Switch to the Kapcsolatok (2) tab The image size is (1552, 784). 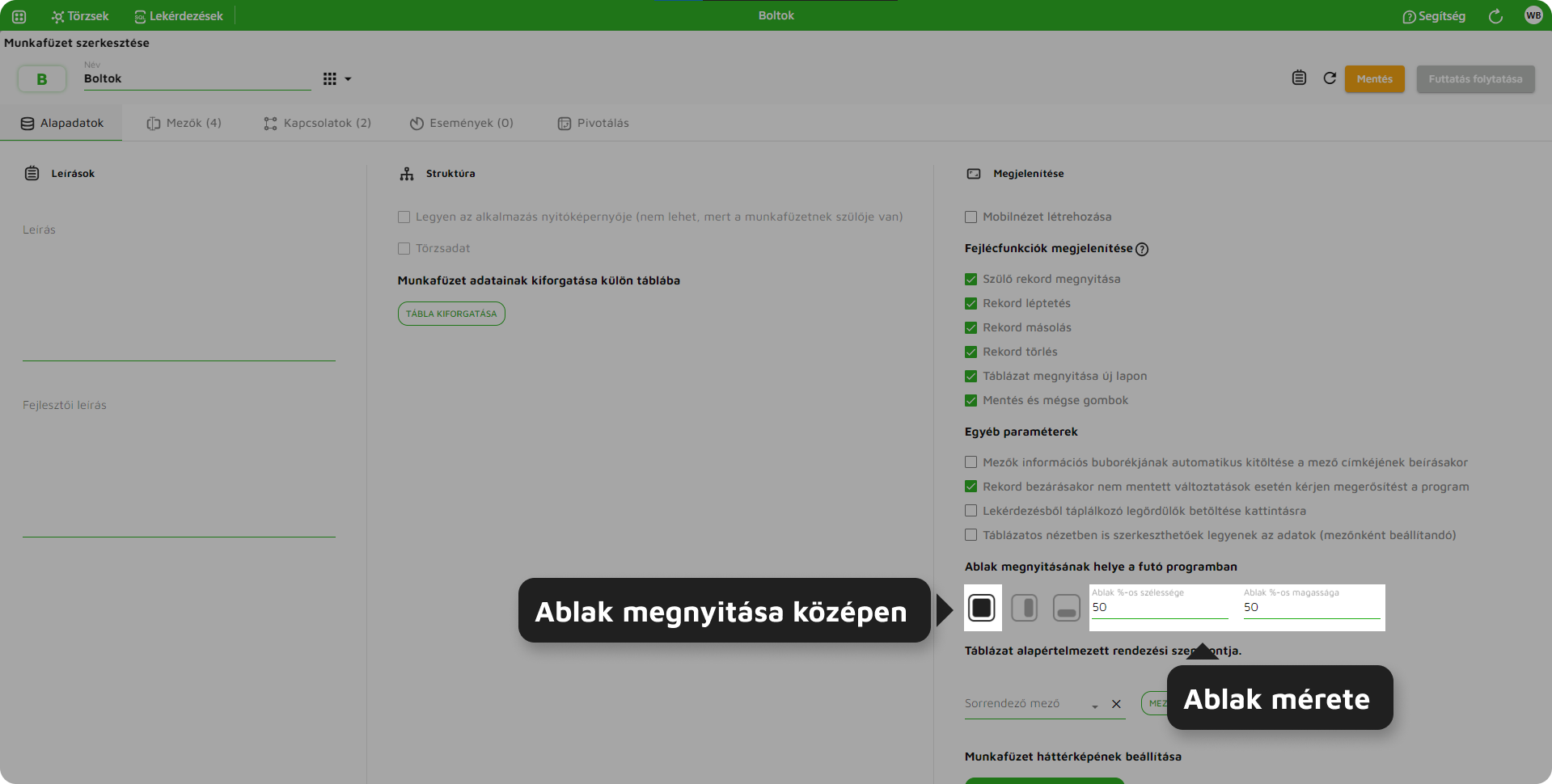point(317,123)
